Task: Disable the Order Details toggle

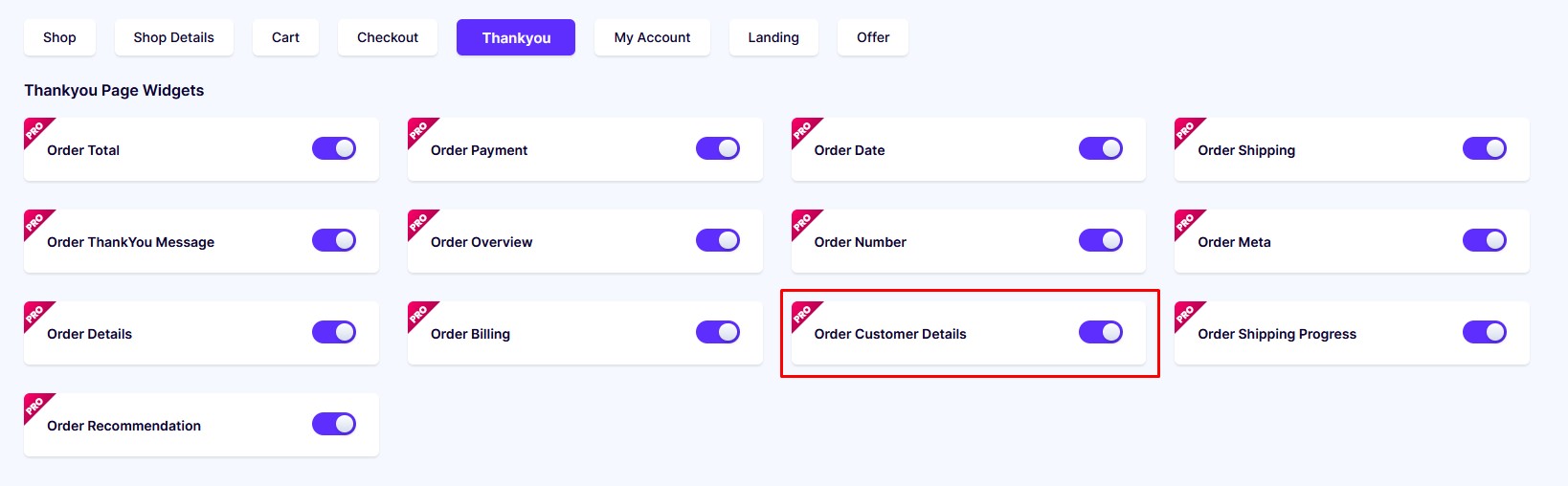Action: (334, 332)
